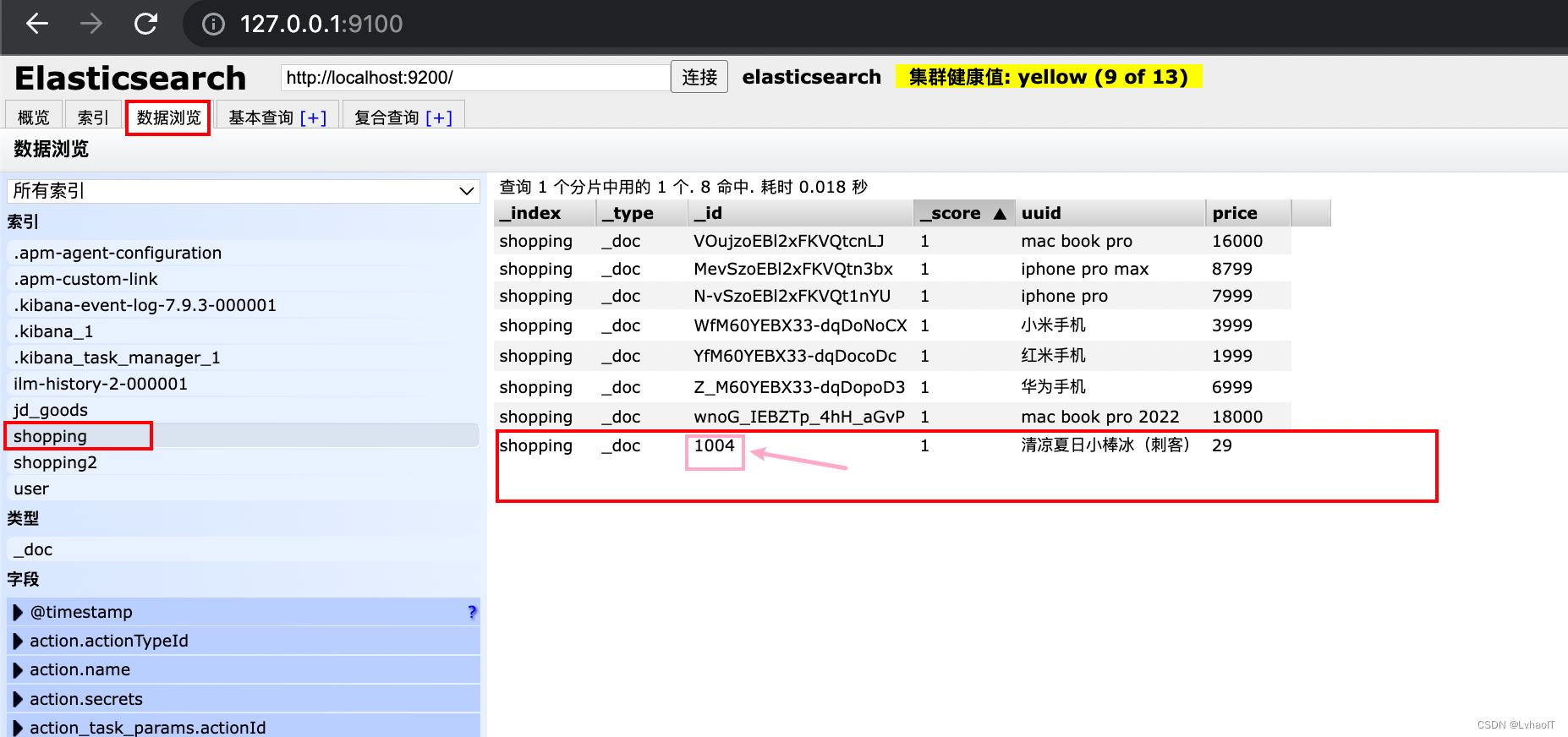Select .kibana-event-log-7.9.3-000001 index
Screen dimensions: 1568x737
pos(244,305)
